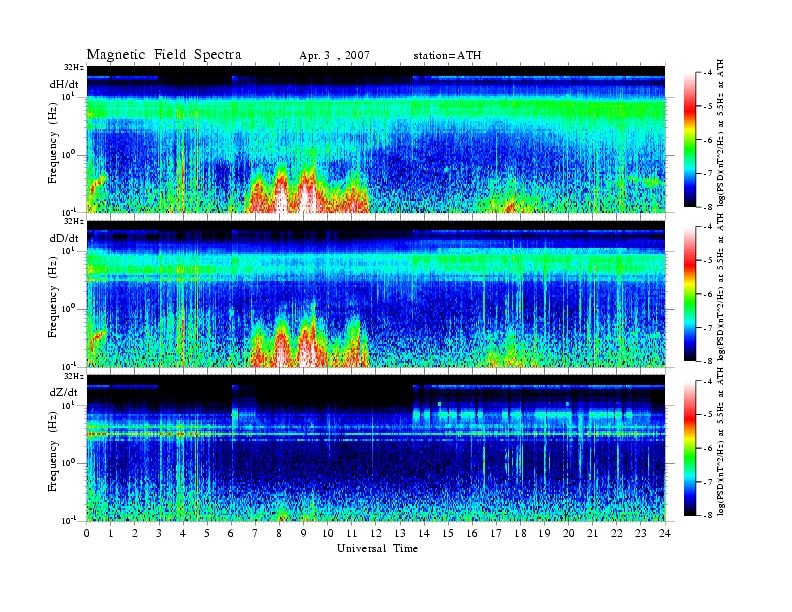Click the 32Hz label atop the dZ/dt panel
The height and width of the screenshot is (612, 792).
point(75,376)
